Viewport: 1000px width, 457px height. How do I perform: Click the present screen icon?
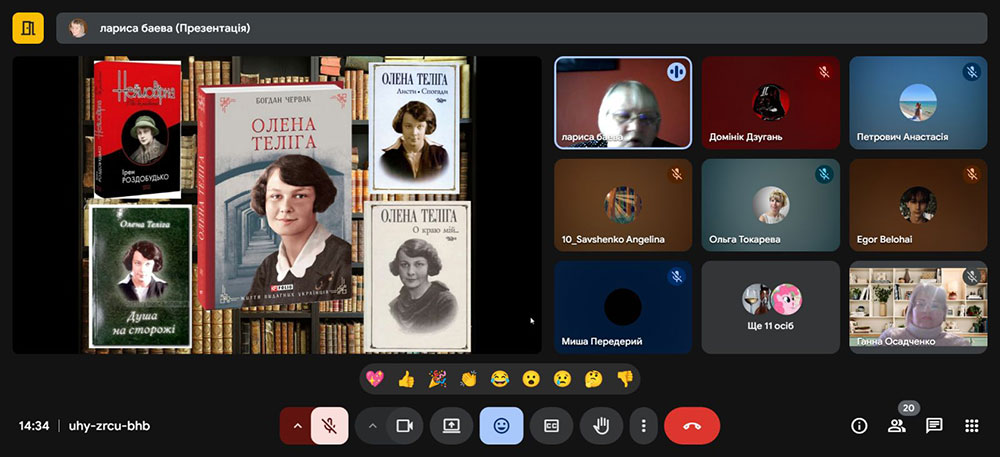[451, 425]
